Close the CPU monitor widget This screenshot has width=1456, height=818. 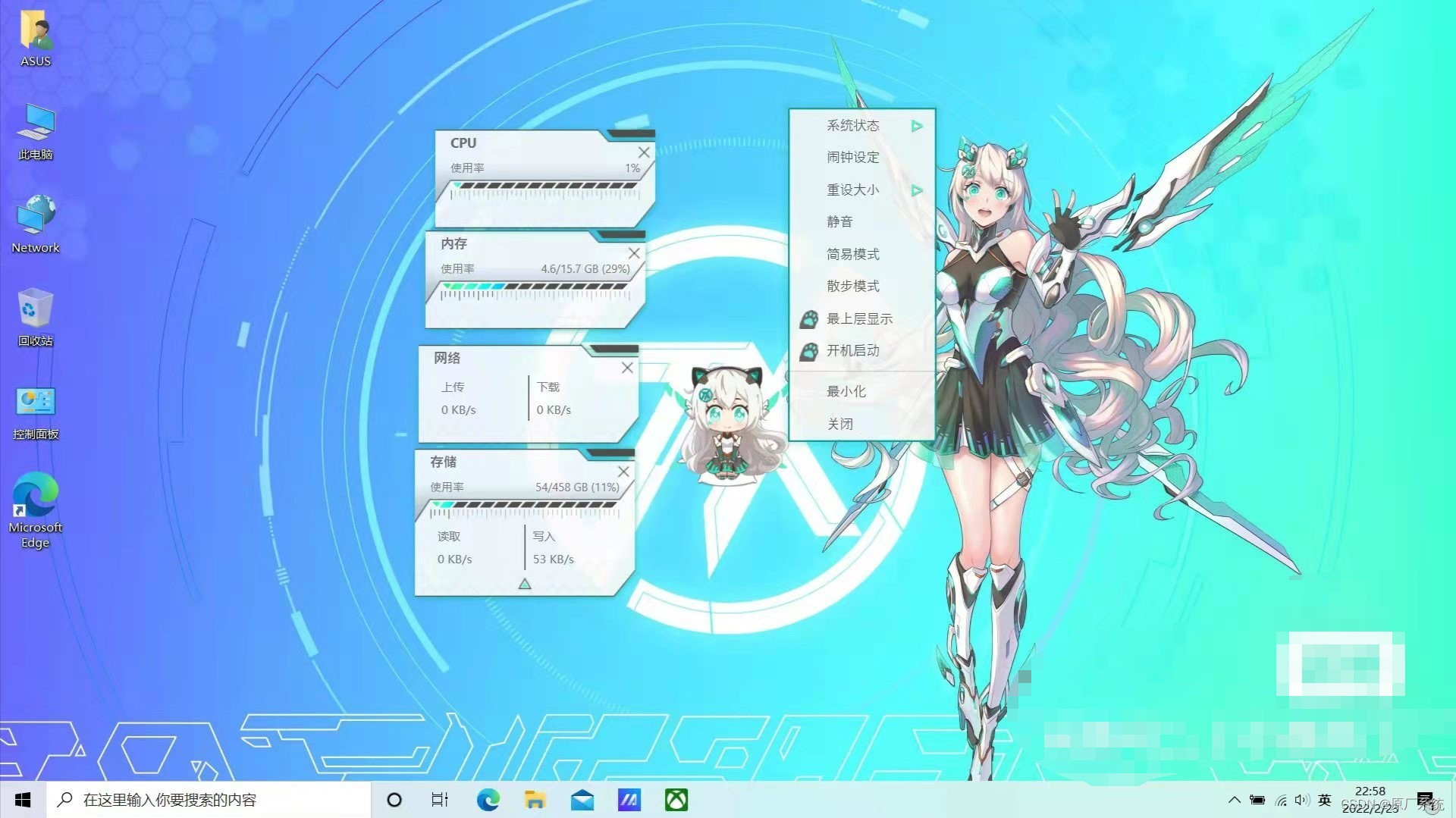[644, 152]
